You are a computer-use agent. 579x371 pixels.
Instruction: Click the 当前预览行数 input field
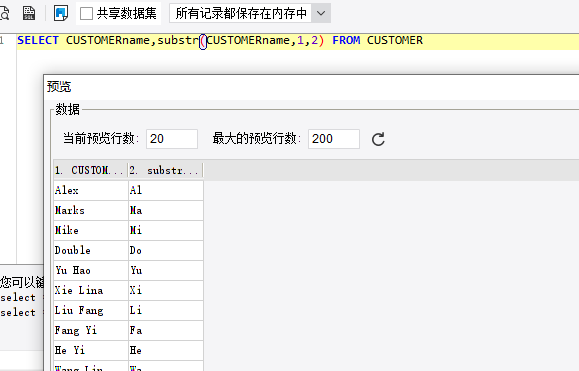click(172, 139)
